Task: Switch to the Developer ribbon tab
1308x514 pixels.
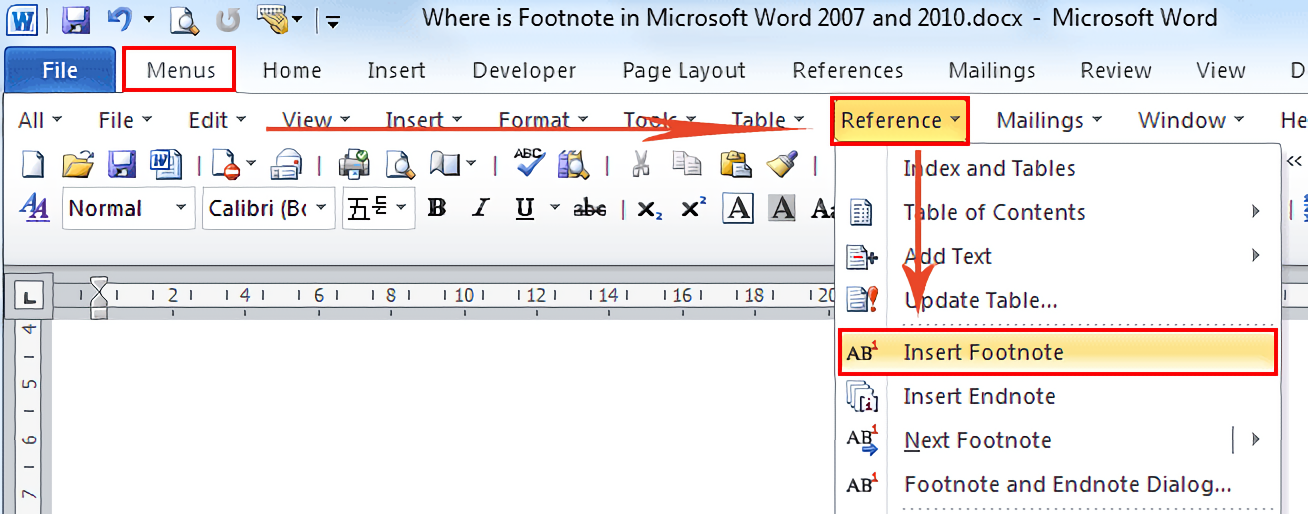Action: coord(524,70)
